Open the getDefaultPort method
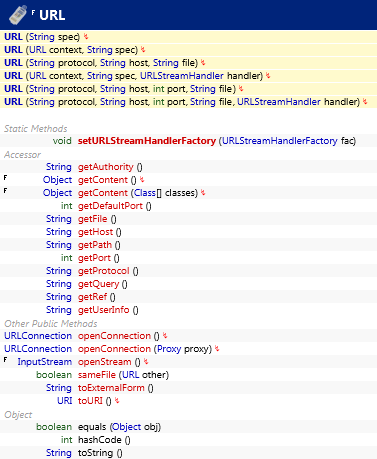377x459 pixels. point(110,206)
